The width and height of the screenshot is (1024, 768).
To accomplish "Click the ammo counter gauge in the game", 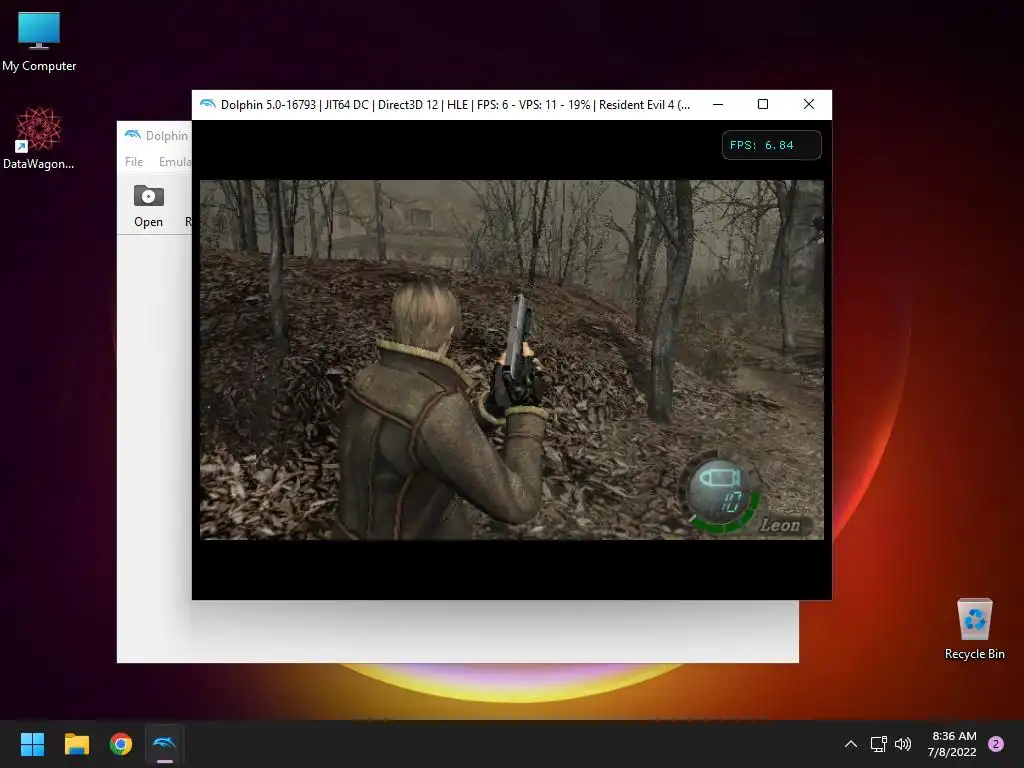I will click(x=722, y=491).
